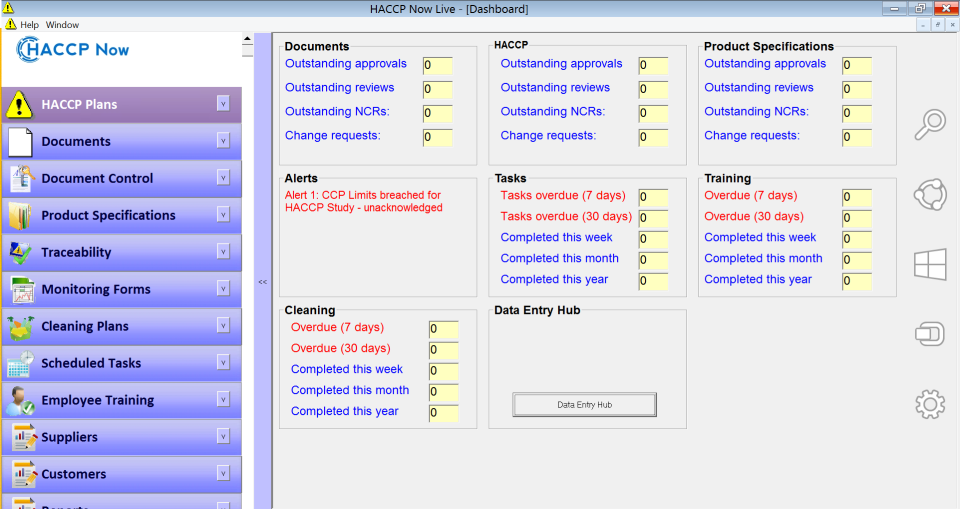
Task: Click HACCP Outstanding reviews count field
Action: [653, 89]
